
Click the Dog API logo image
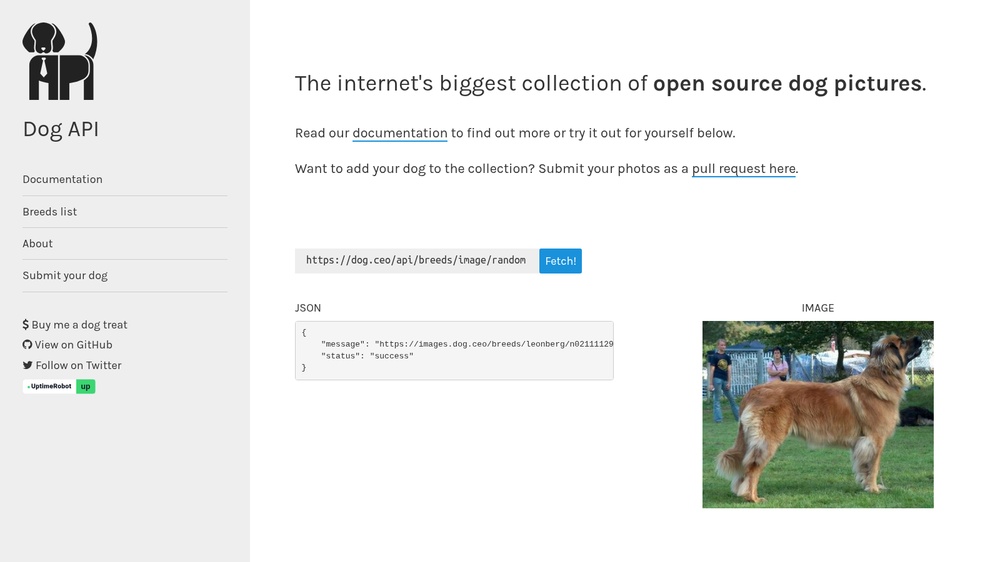tap(60, 61)
